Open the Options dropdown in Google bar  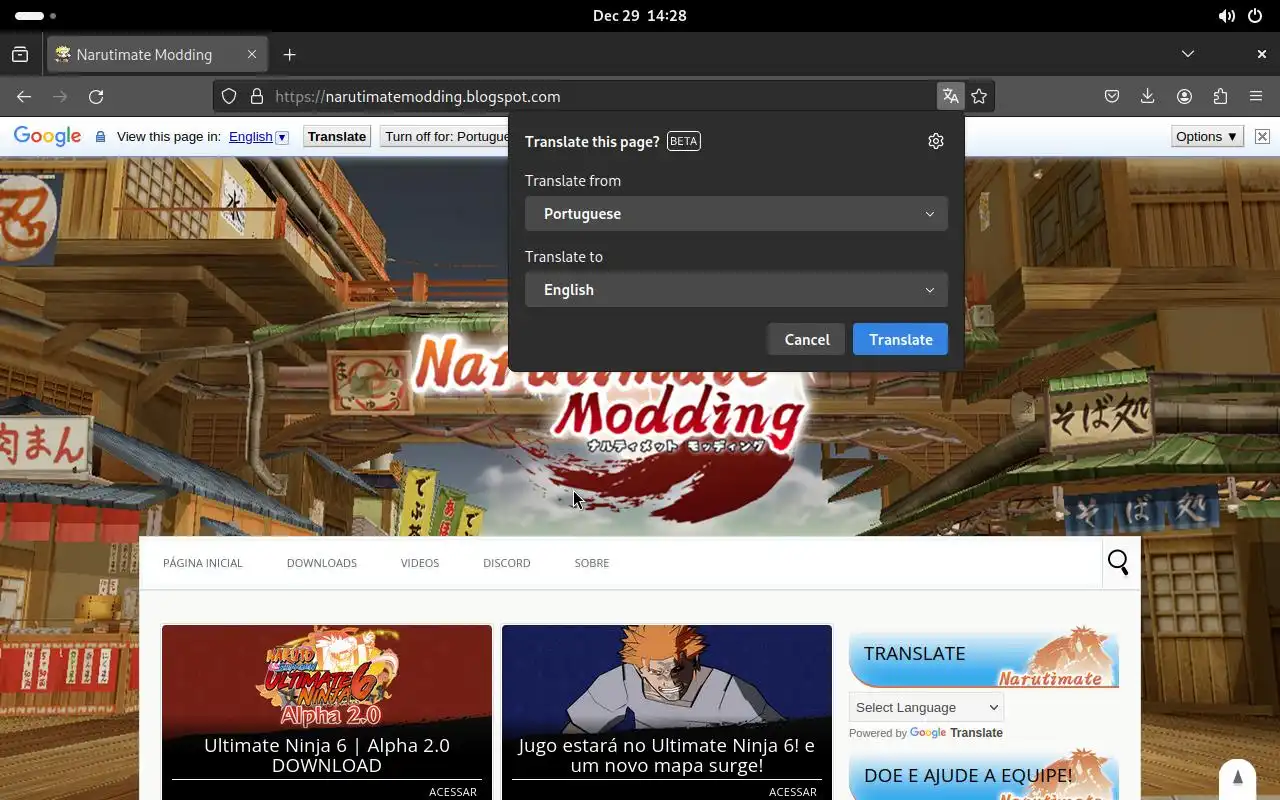click(x=1207, y=137)
